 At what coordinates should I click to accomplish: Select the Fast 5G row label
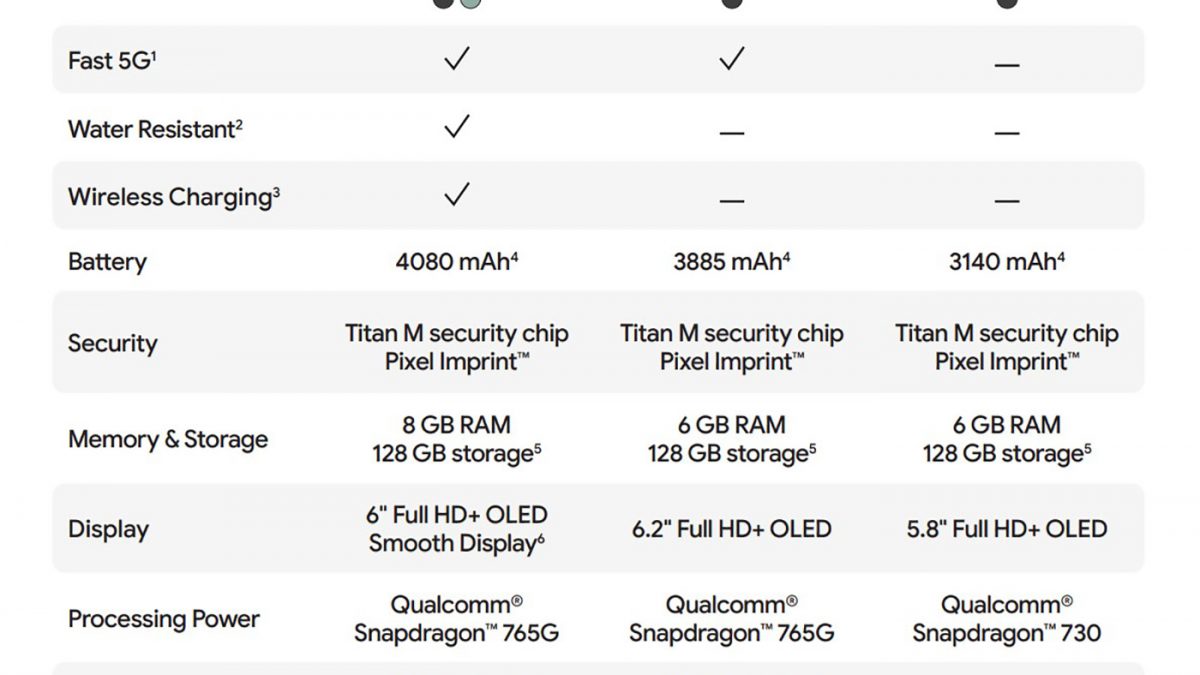[112, 61]
